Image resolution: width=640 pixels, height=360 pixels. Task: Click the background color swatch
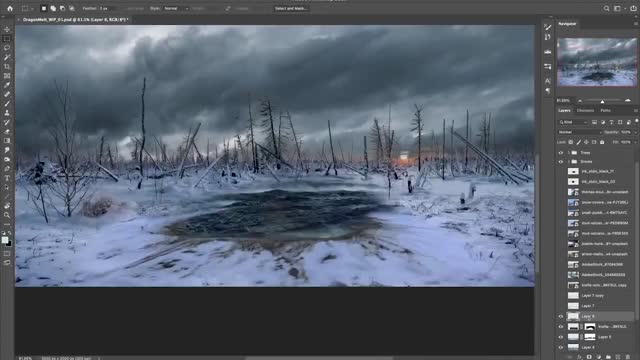click(x=9, y=244)
